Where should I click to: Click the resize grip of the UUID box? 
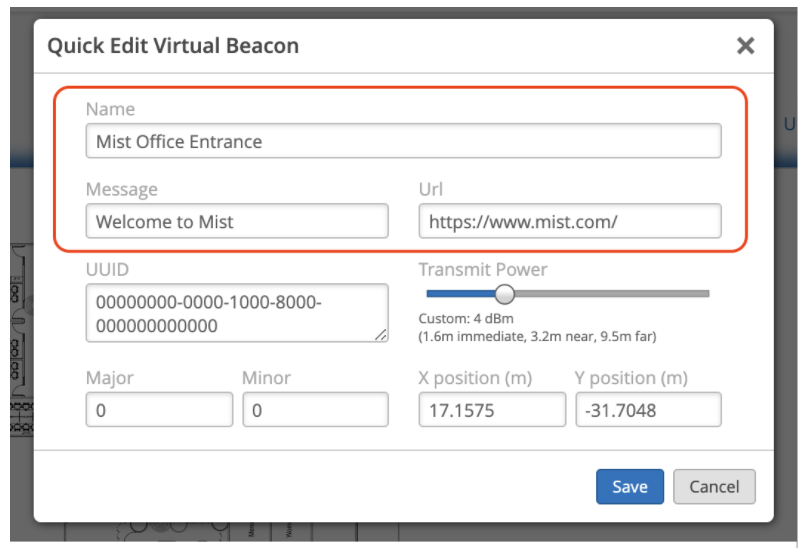coord(381,335)
